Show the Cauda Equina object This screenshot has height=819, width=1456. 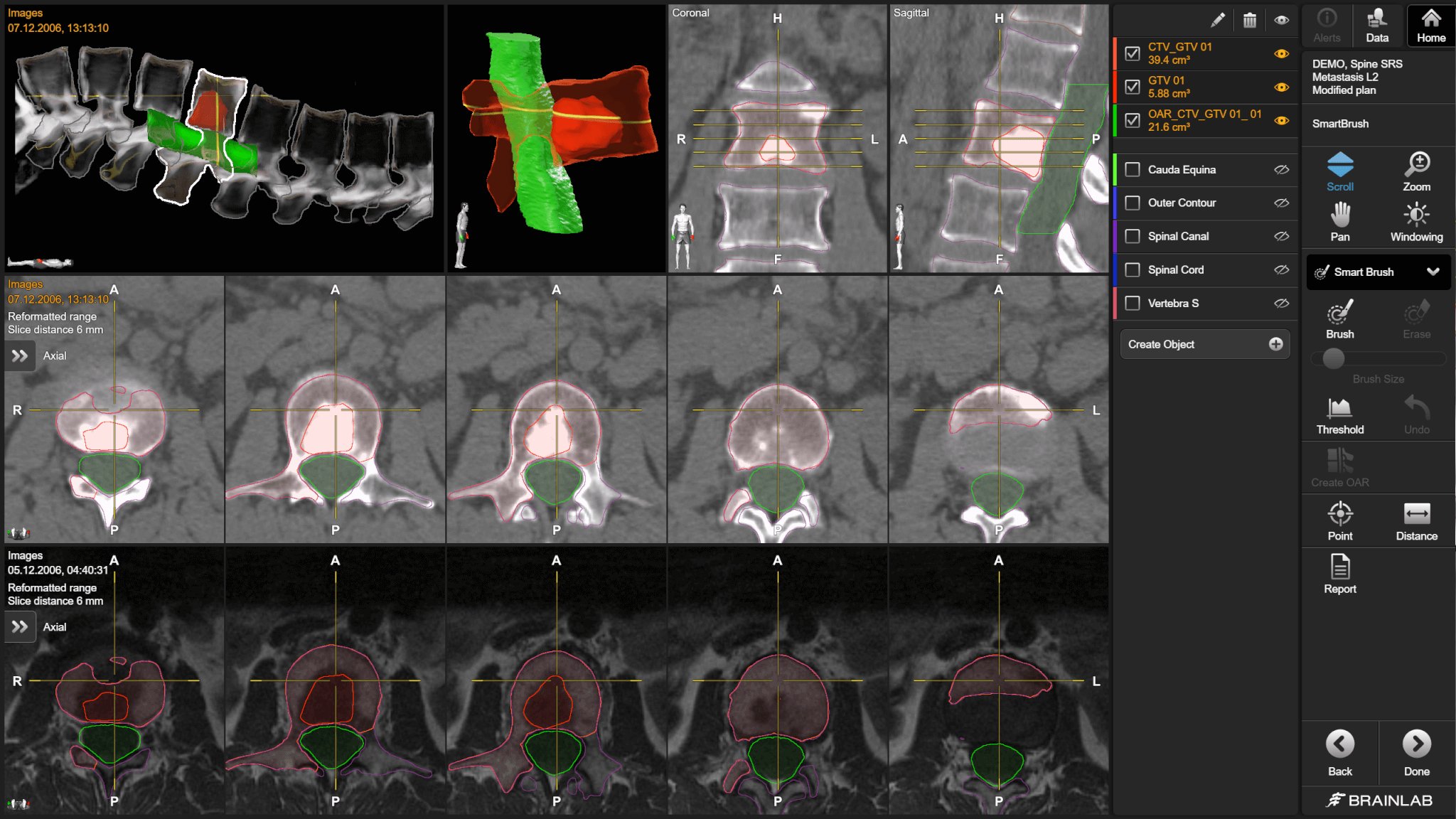(x=1281, y=169)
